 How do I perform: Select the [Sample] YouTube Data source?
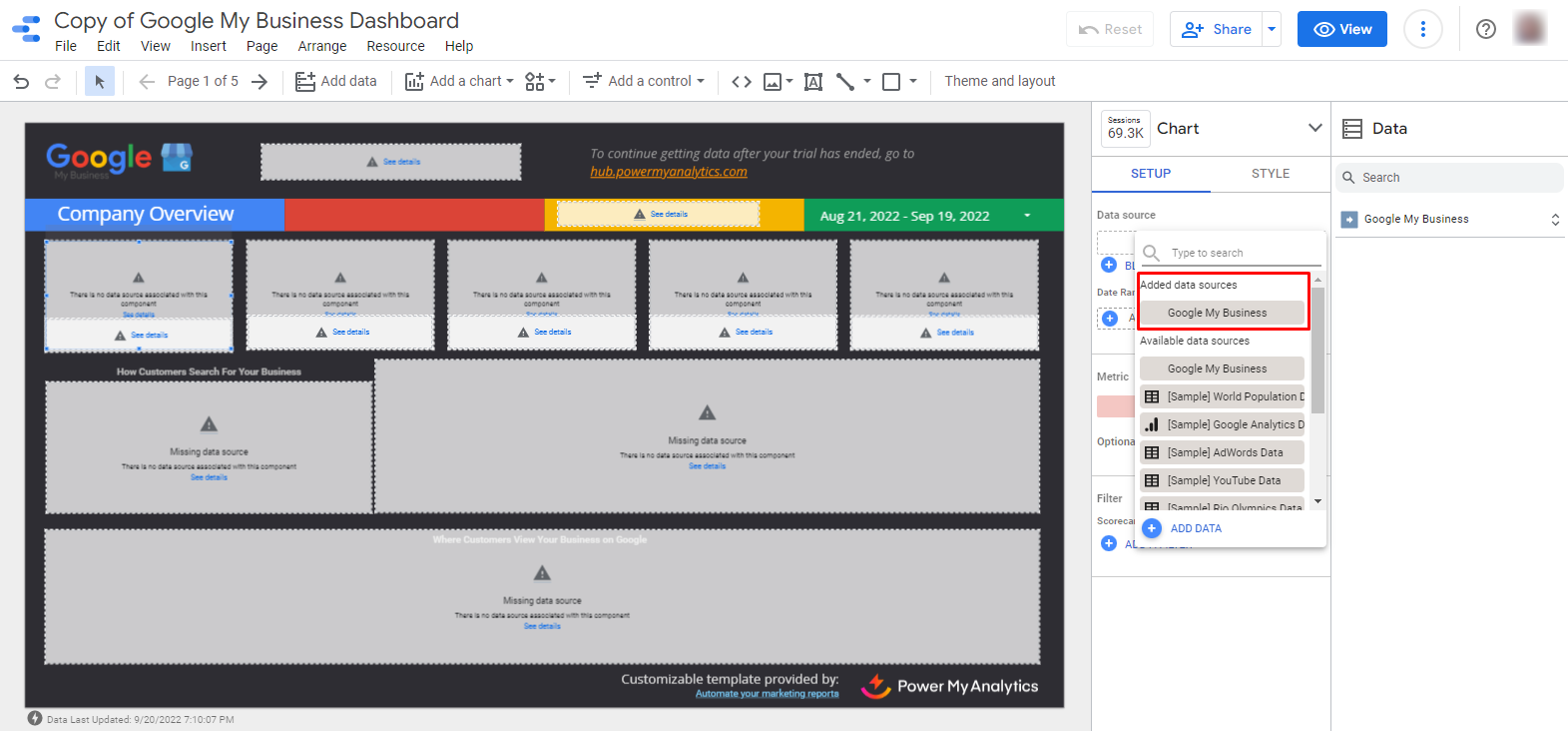pyautogui.click(x=1223, y=480)
